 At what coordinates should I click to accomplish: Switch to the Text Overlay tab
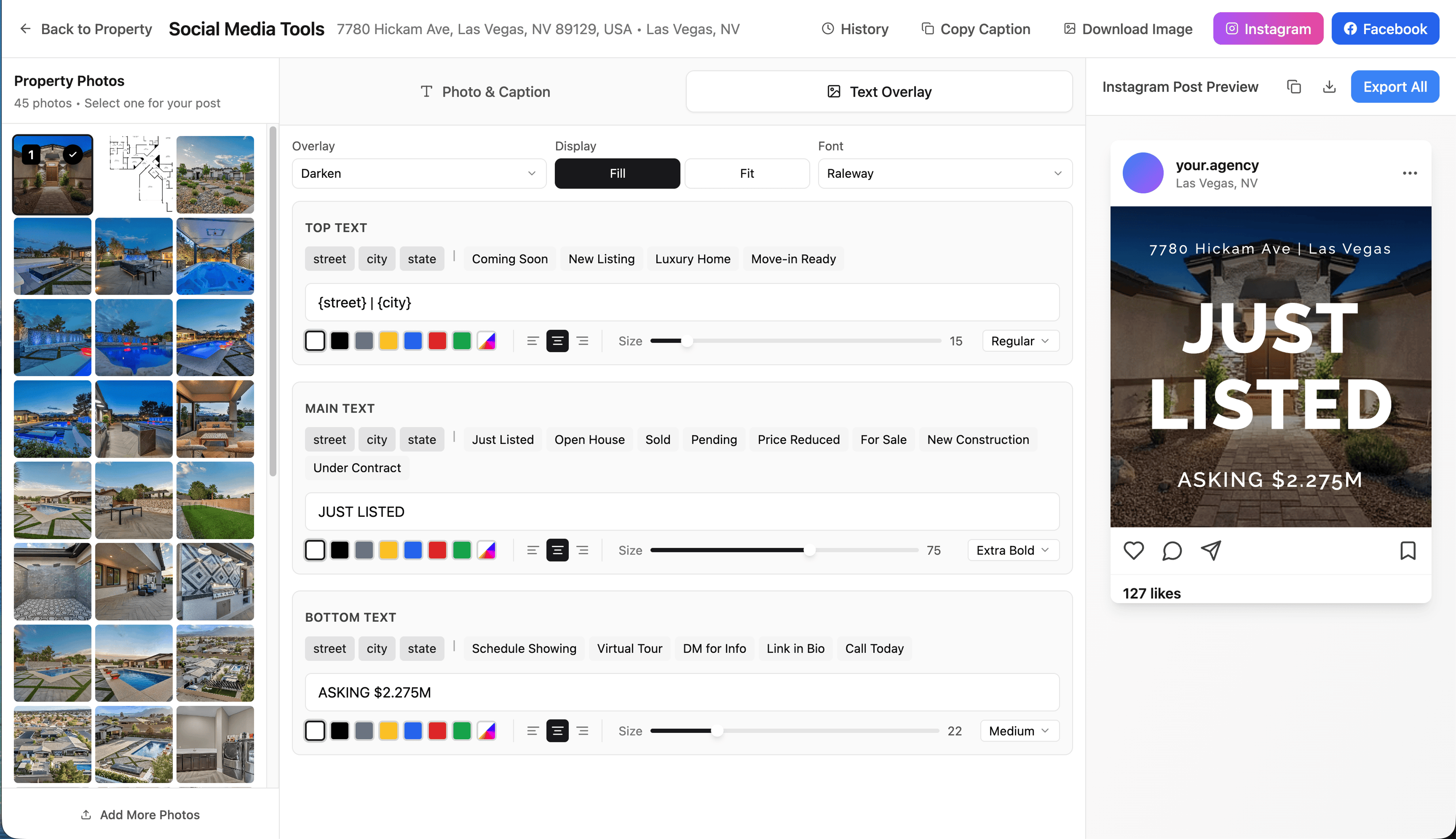click(x=879, y=91)
